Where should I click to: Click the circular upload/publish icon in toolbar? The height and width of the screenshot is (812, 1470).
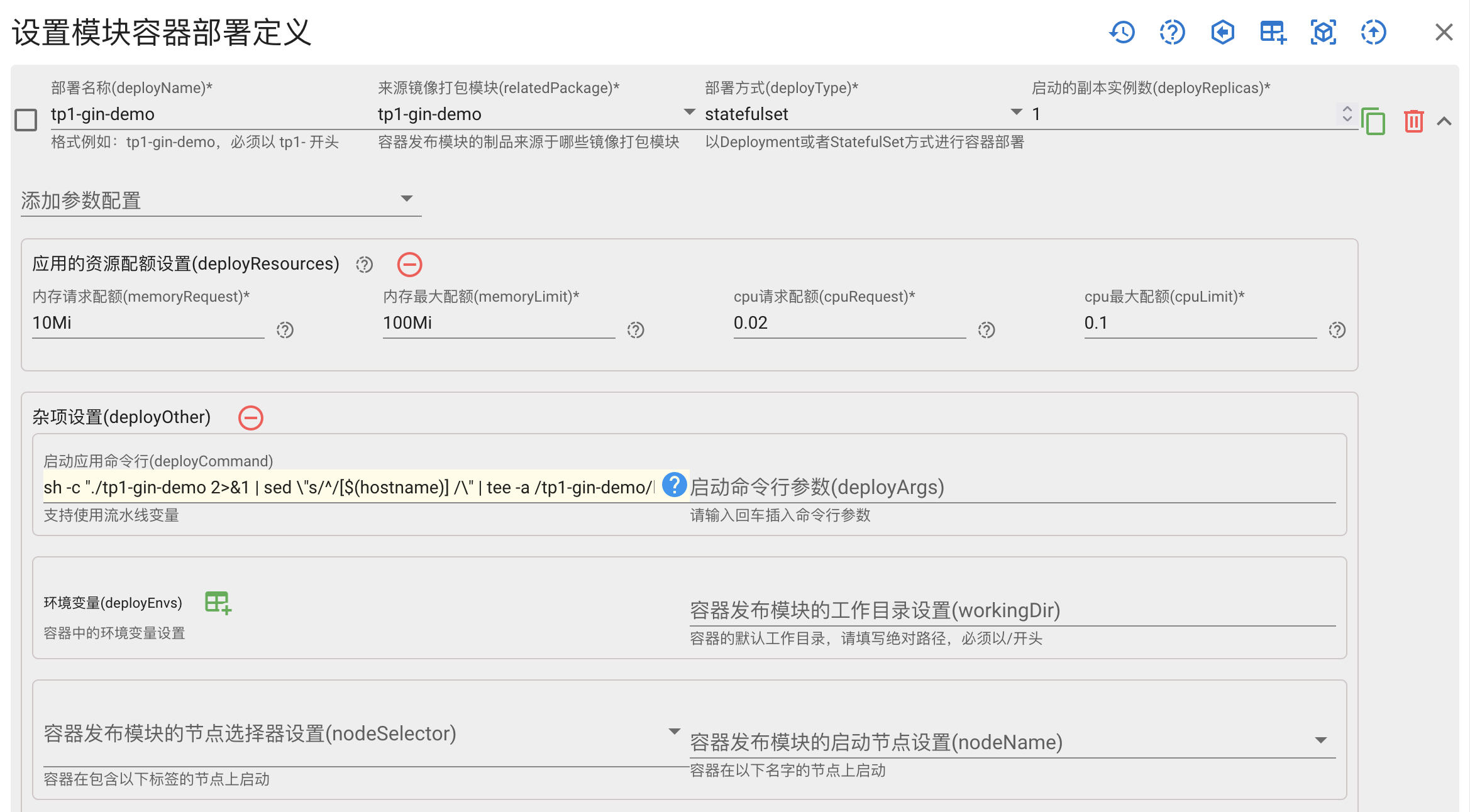[1373, 31]
